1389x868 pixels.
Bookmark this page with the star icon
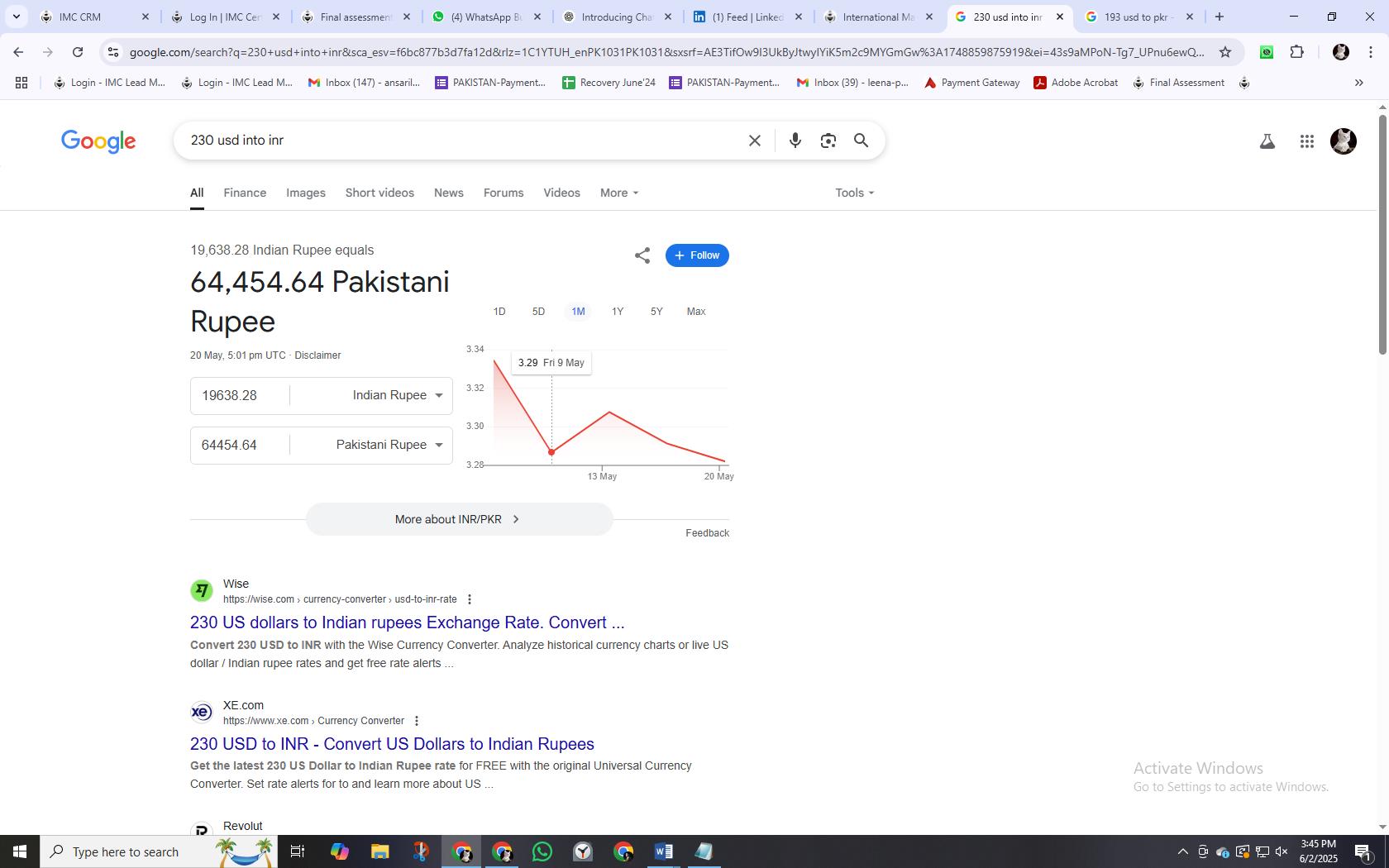pos(1225,52)
